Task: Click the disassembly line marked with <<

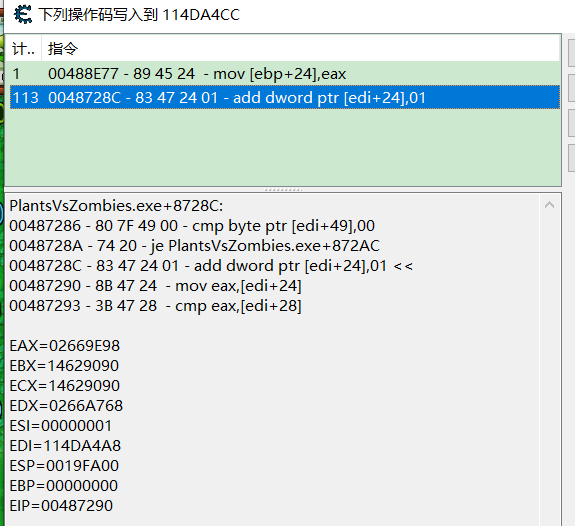Action: coord(211,266)
